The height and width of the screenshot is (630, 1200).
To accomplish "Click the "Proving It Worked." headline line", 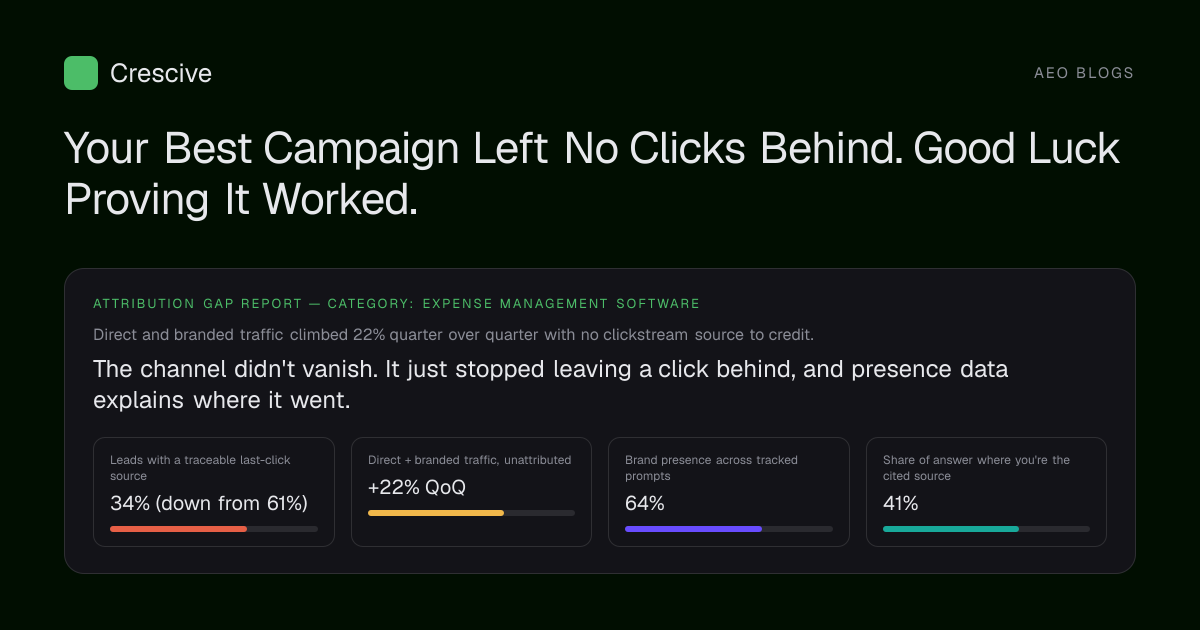I will click(x=241, y=200).
